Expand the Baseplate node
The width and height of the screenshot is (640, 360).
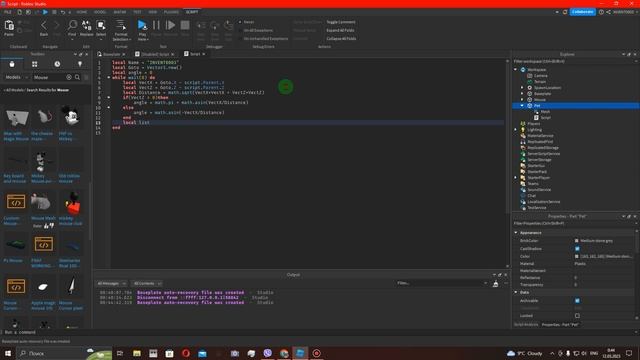(x=522, y=94)
